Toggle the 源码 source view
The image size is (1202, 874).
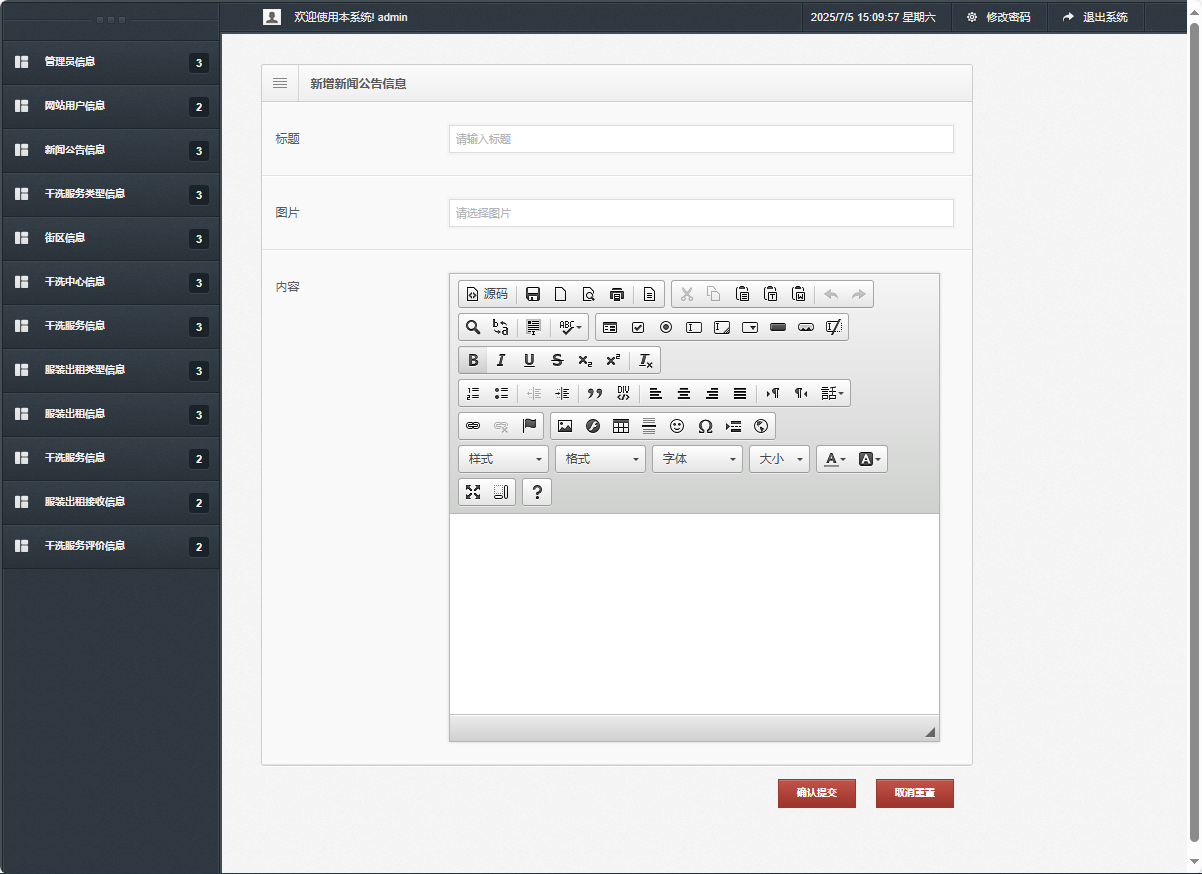pos(487,294)
